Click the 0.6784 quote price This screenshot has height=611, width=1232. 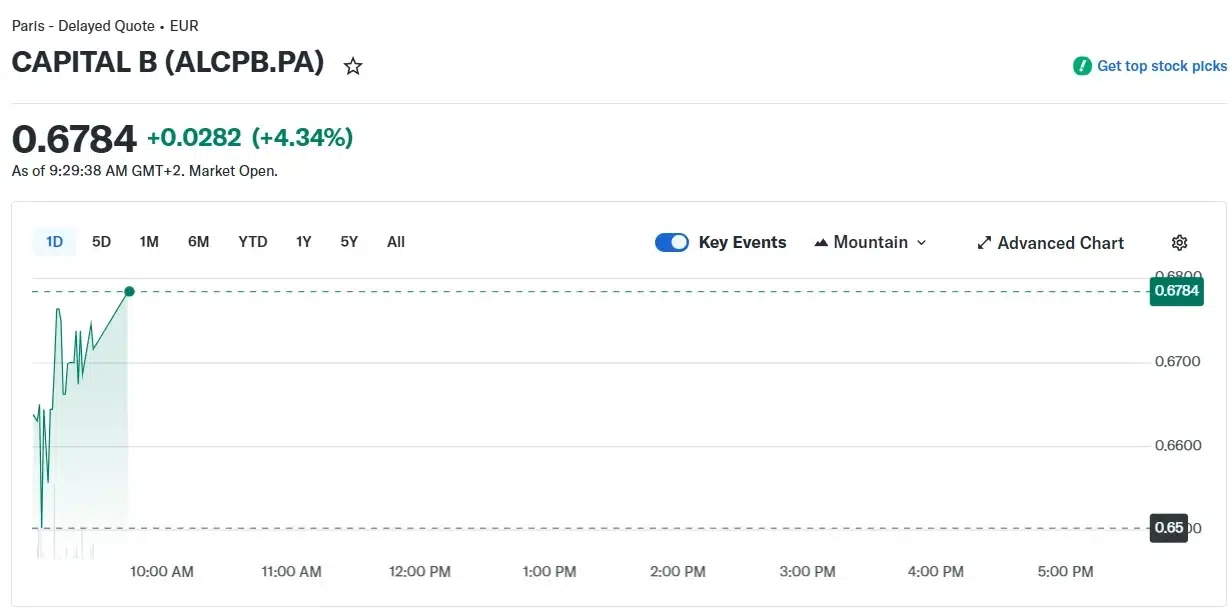(x=74, y=138)
